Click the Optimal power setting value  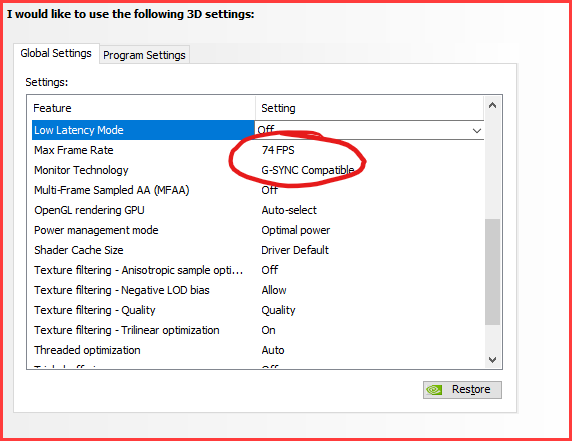tap(295, 230)
